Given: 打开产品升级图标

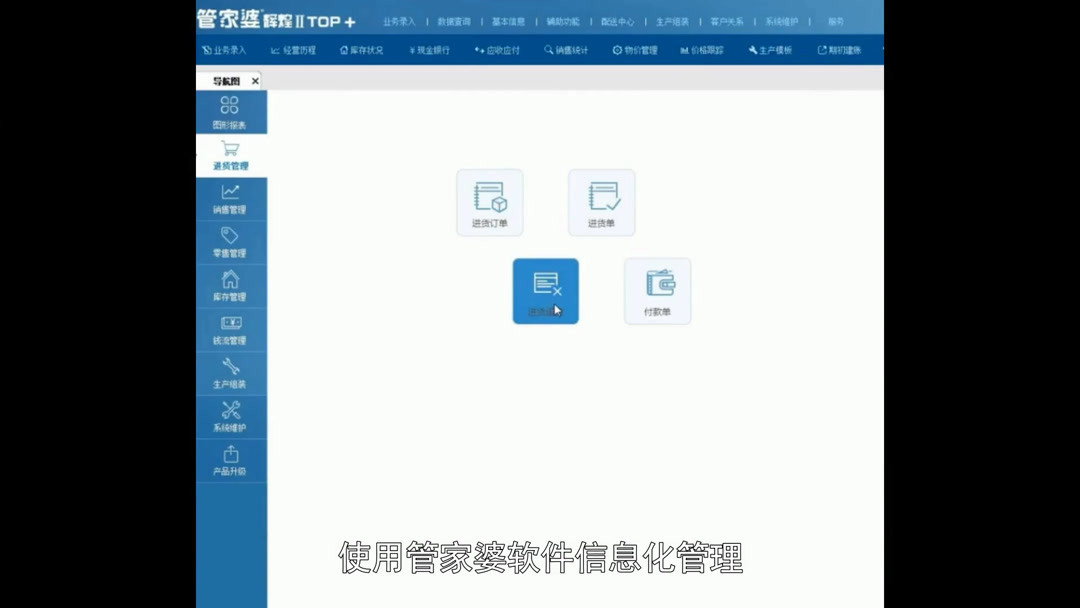Looking at the screenshot, I should [x=231, y=459].
